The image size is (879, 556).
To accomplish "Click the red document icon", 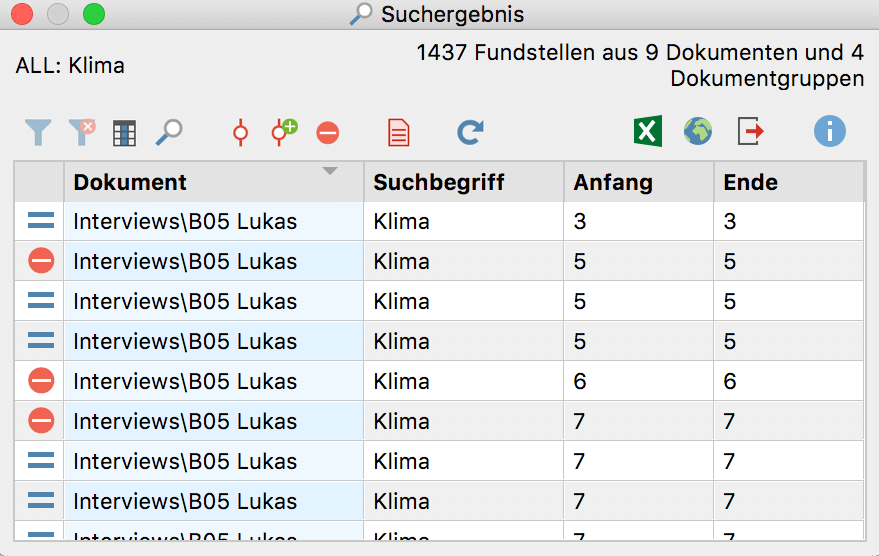I will click(399, 133).
